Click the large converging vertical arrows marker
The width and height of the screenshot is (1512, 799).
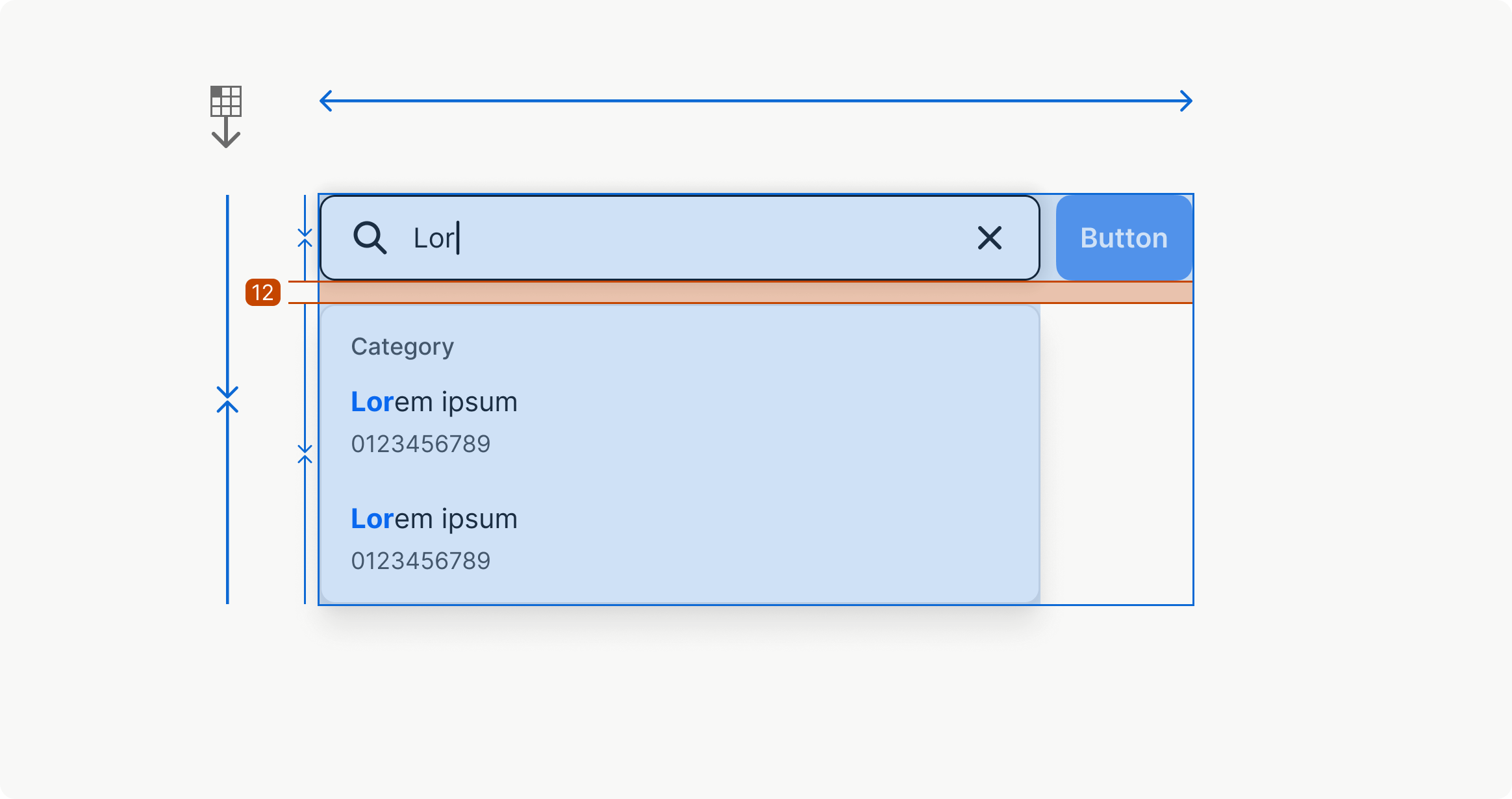pyautogui.click(x=227, y=399)
